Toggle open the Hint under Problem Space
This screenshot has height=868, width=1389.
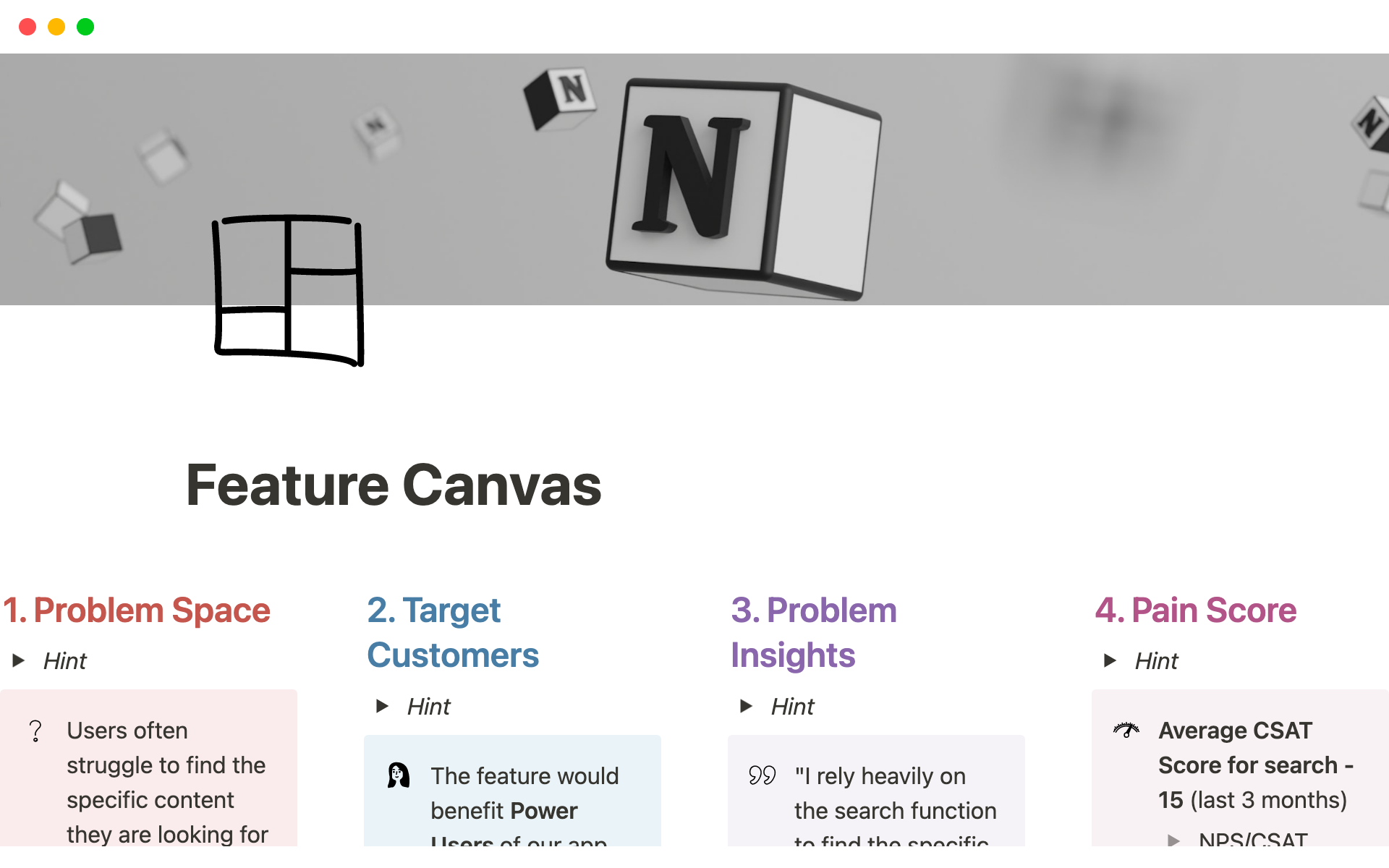coord(19,660)
